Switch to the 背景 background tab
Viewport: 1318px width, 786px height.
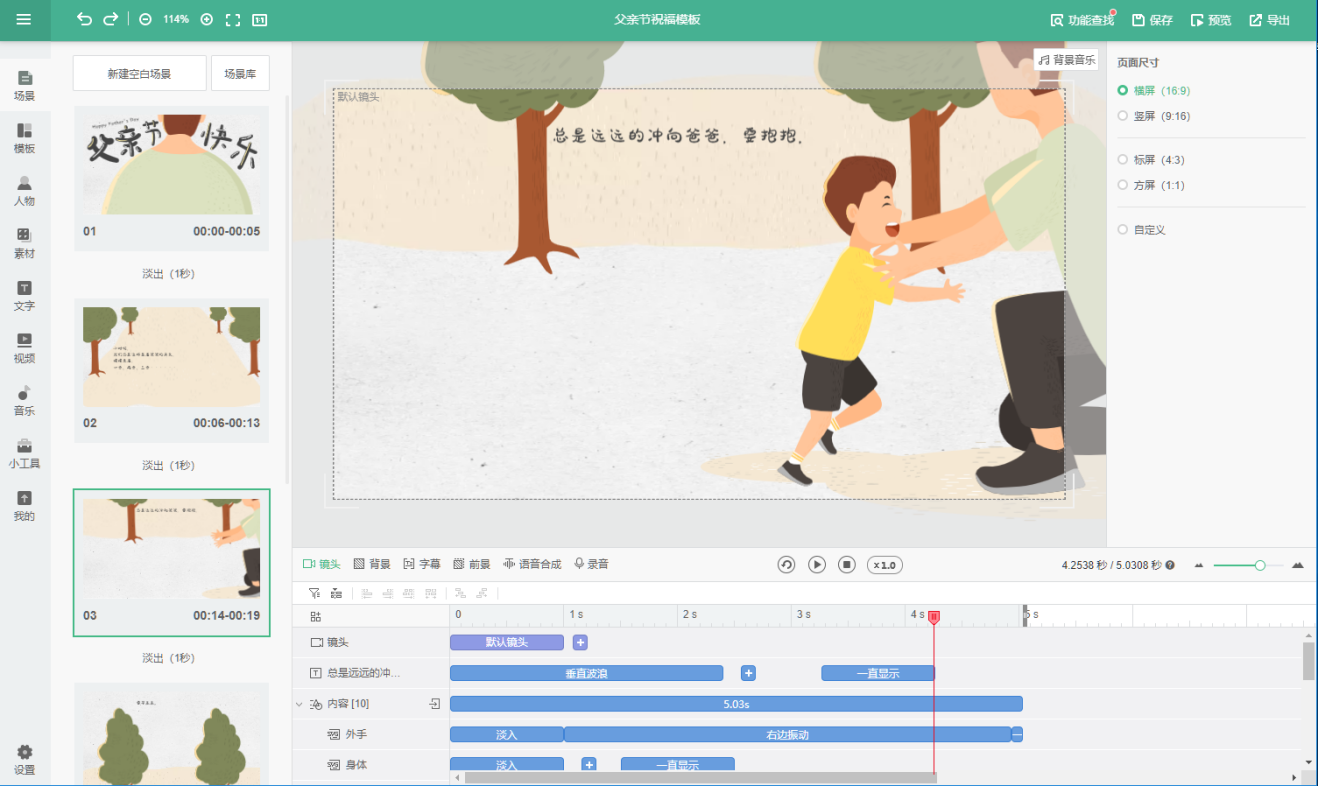tap(372, 564)
